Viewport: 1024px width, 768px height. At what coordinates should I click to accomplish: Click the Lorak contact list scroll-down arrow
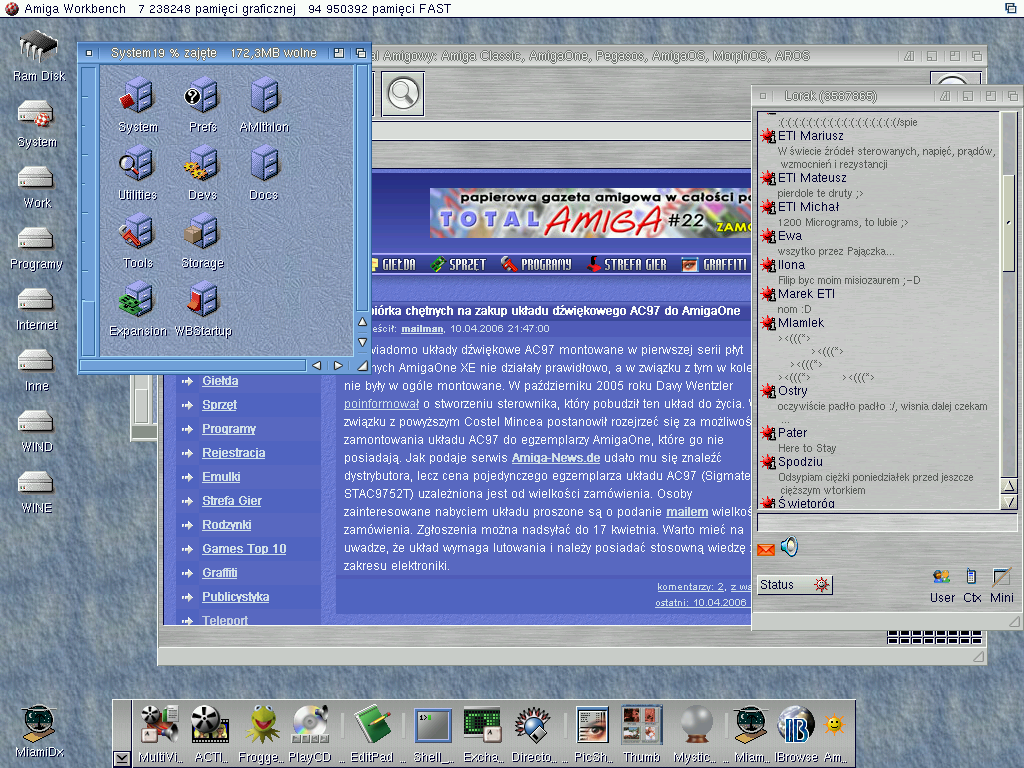(x=1010, y=502)
